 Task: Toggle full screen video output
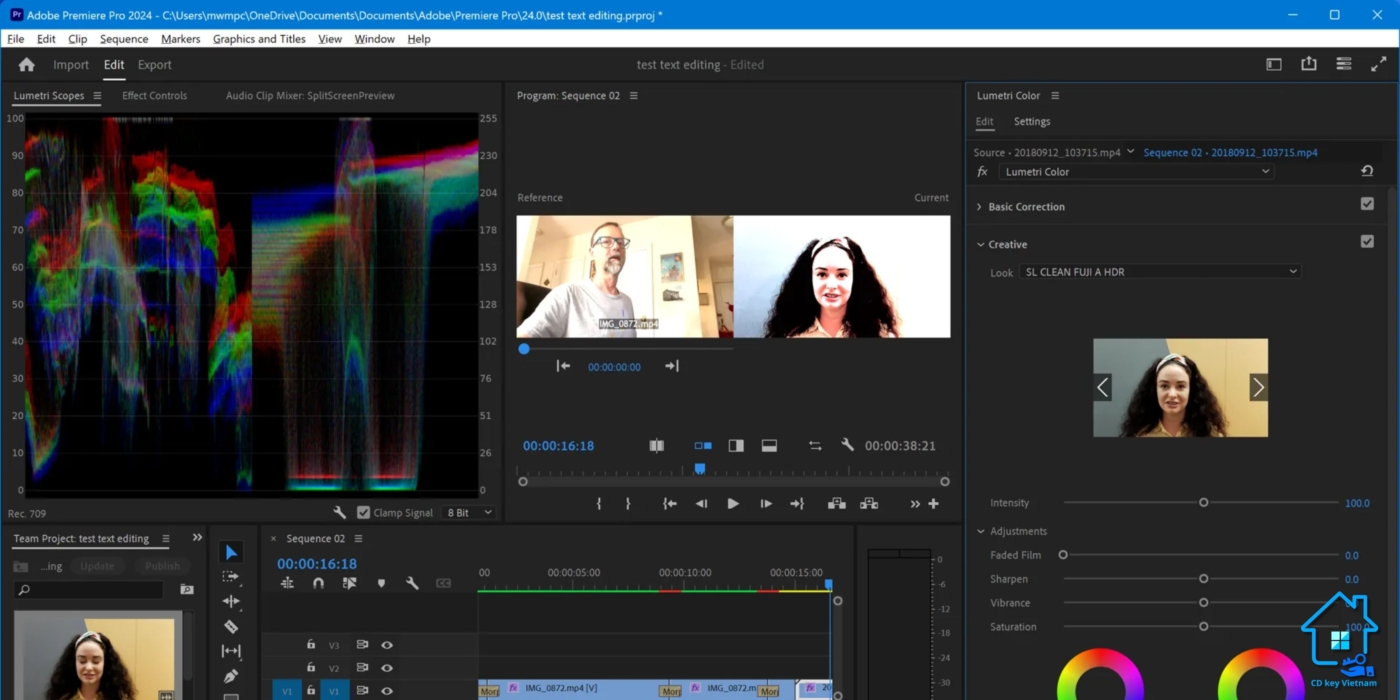coord(1378,64)
